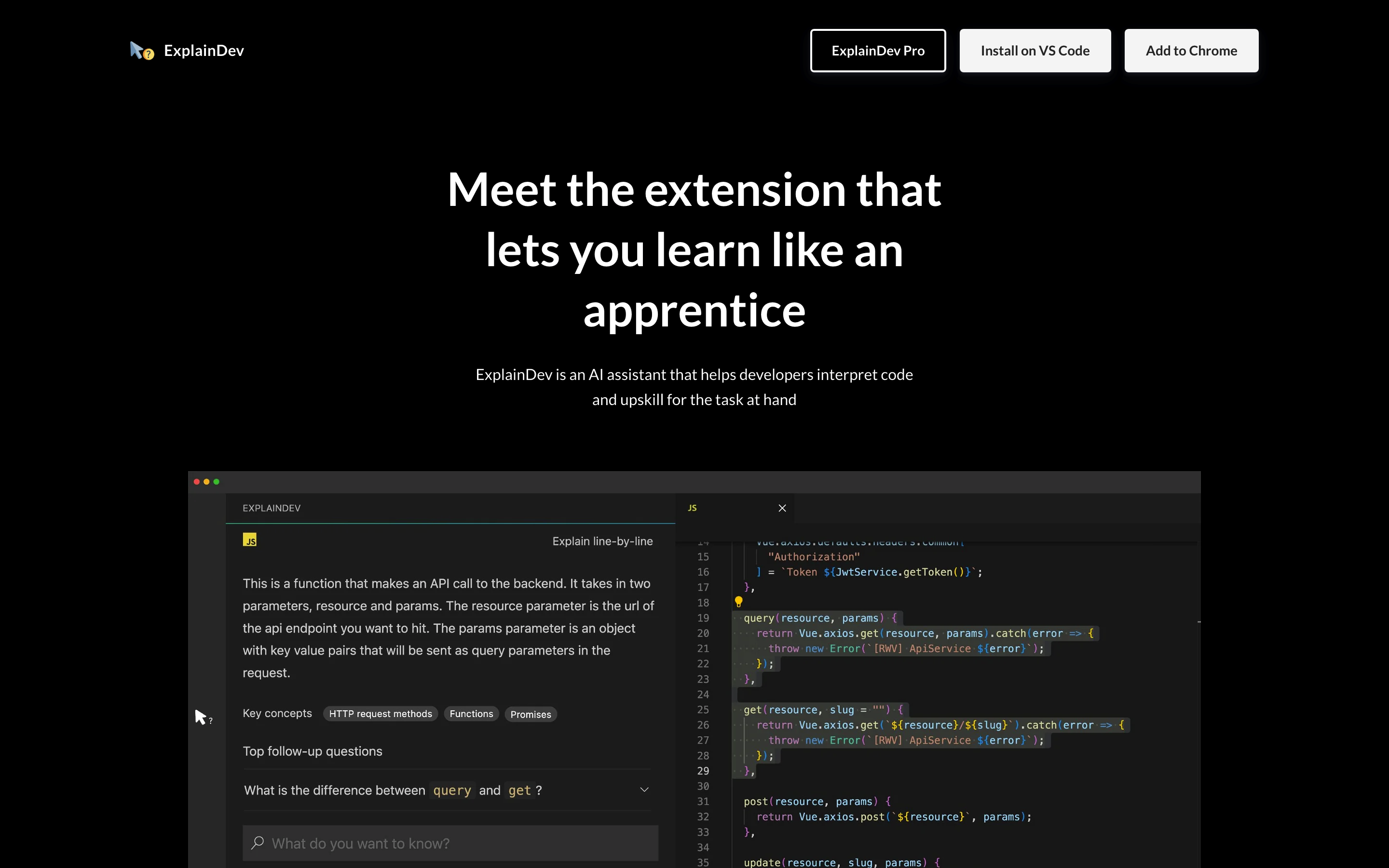1389x868 pixels.
Task: Click the search magnifier icon
Action: tap(258, 843)
